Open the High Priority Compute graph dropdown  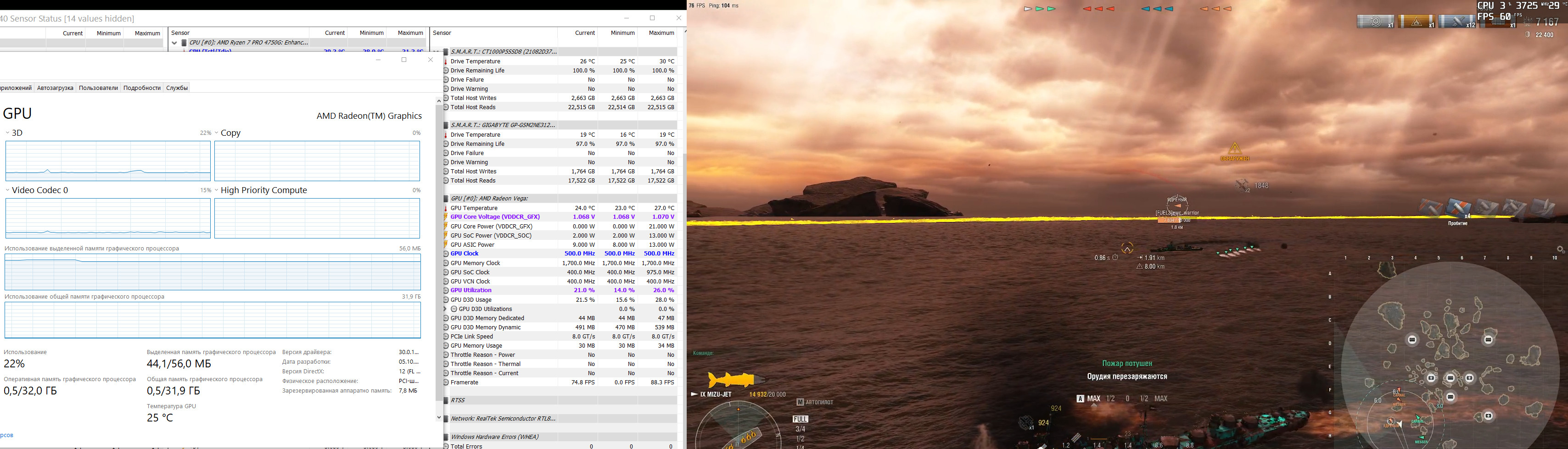pos(216,190)
